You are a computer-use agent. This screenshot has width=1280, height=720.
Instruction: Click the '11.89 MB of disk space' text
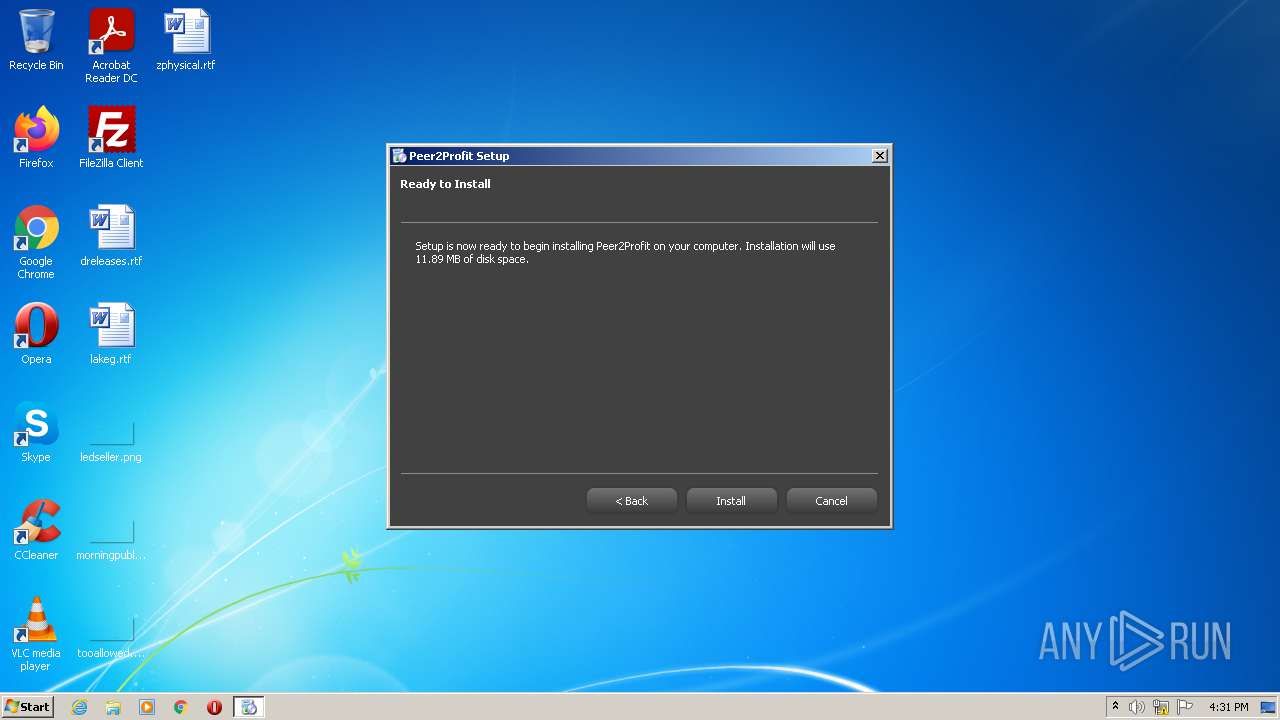471,259
